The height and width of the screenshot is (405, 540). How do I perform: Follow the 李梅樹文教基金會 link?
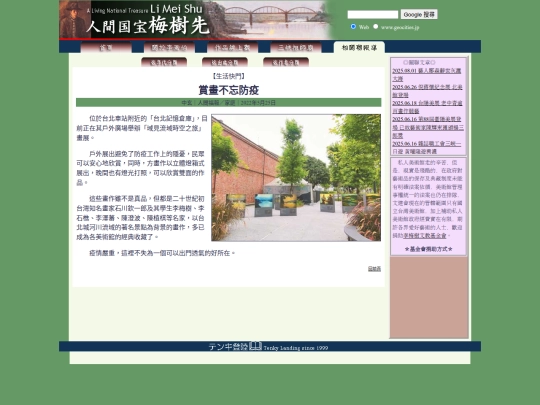pos(425,236)
